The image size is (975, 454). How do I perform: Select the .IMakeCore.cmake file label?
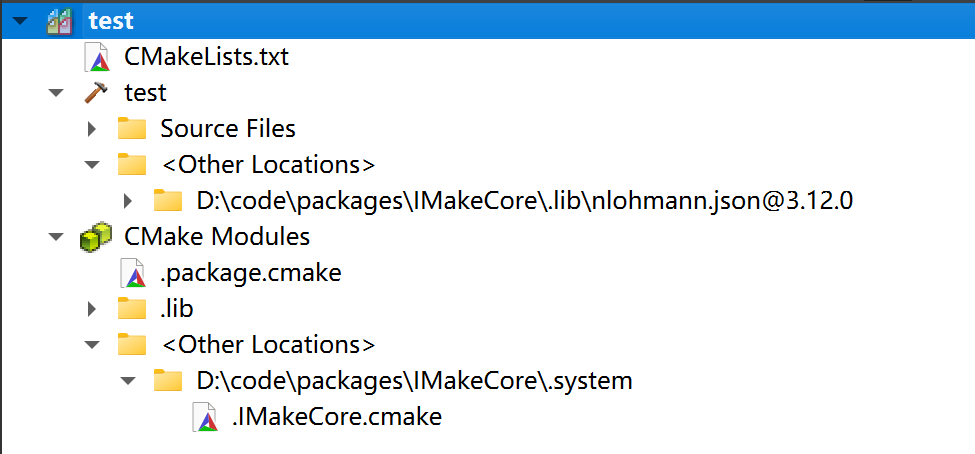click(x=336, y=417)
